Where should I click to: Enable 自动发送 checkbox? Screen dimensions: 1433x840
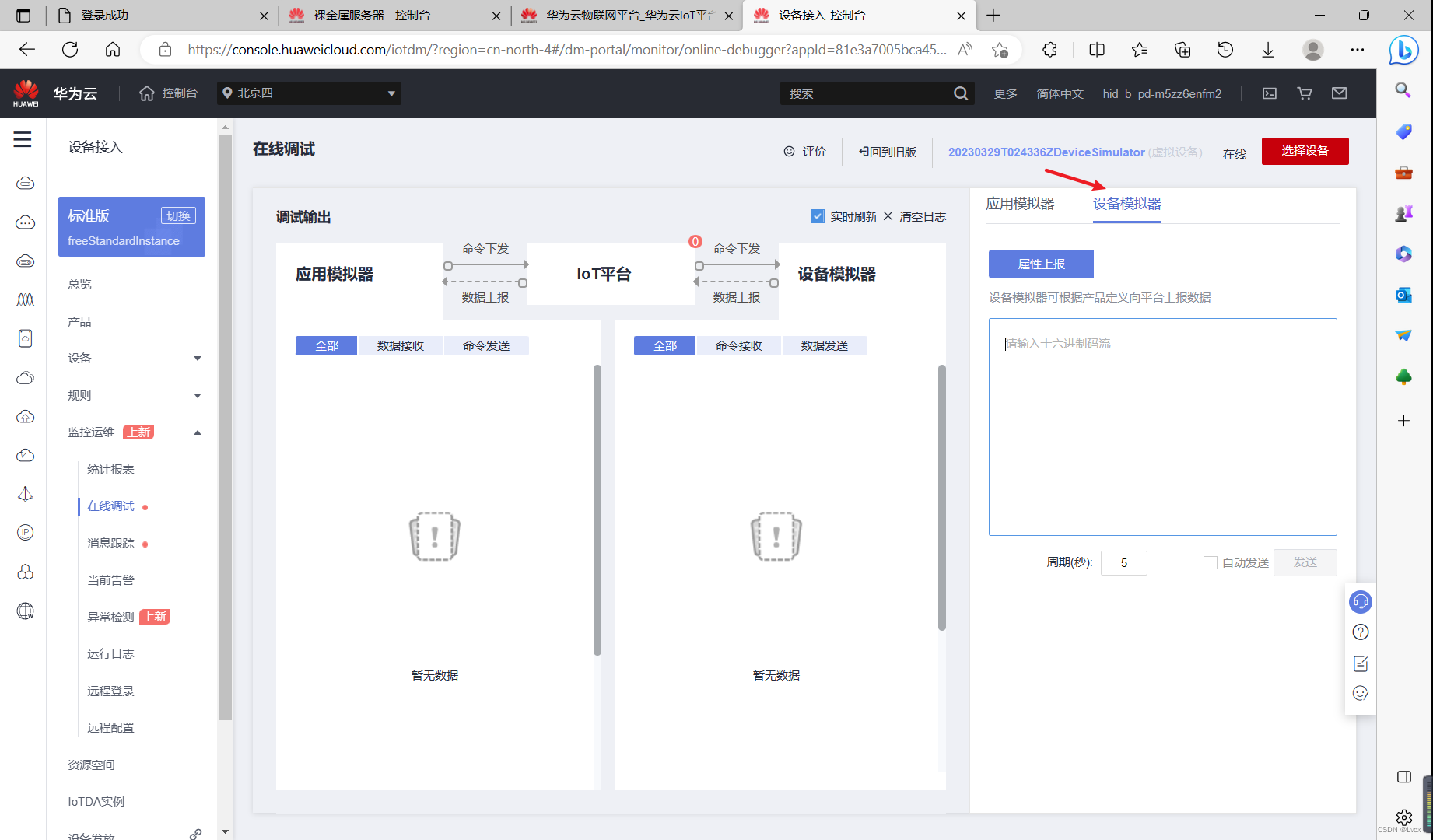tap(1210, 562)
